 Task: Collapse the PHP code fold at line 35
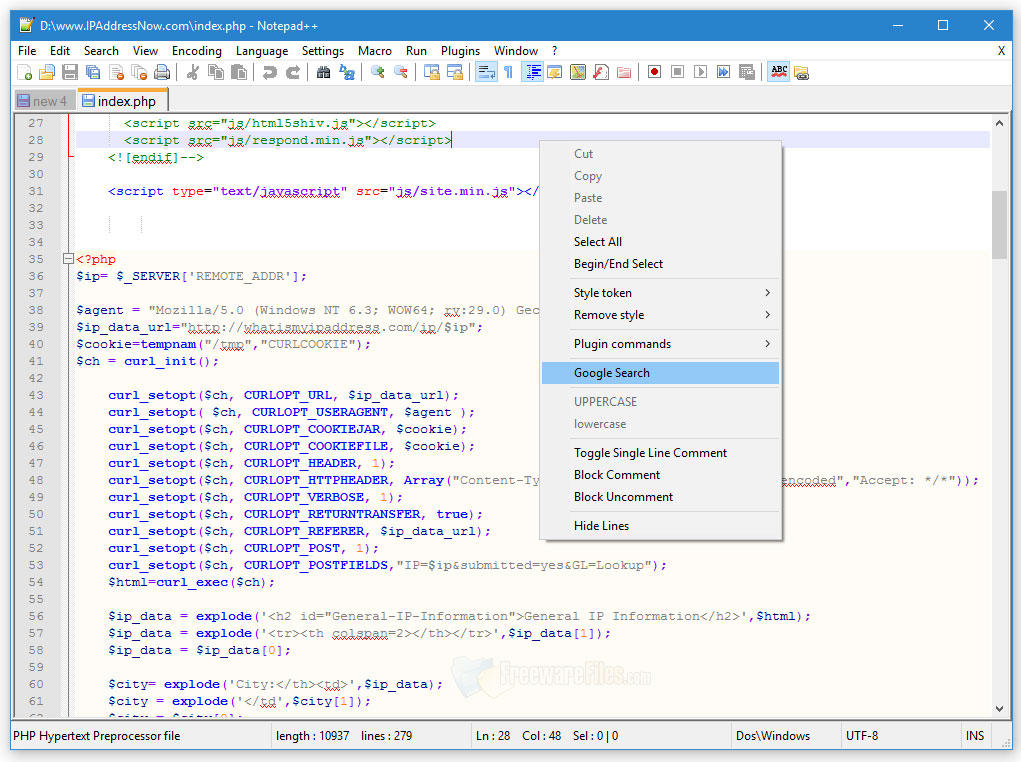[68, 258]
